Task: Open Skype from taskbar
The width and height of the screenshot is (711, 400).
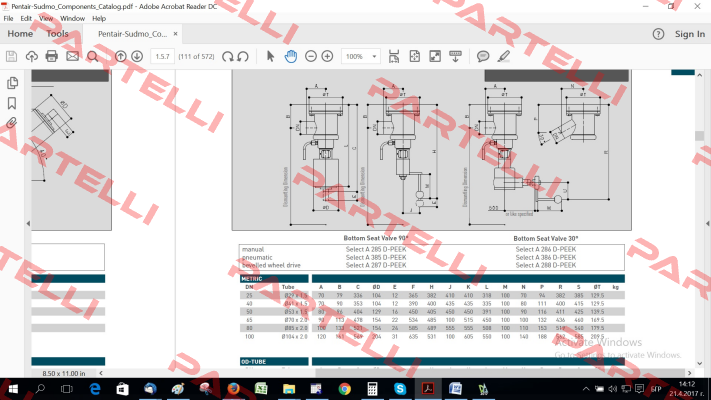Action: click(400, 389)
